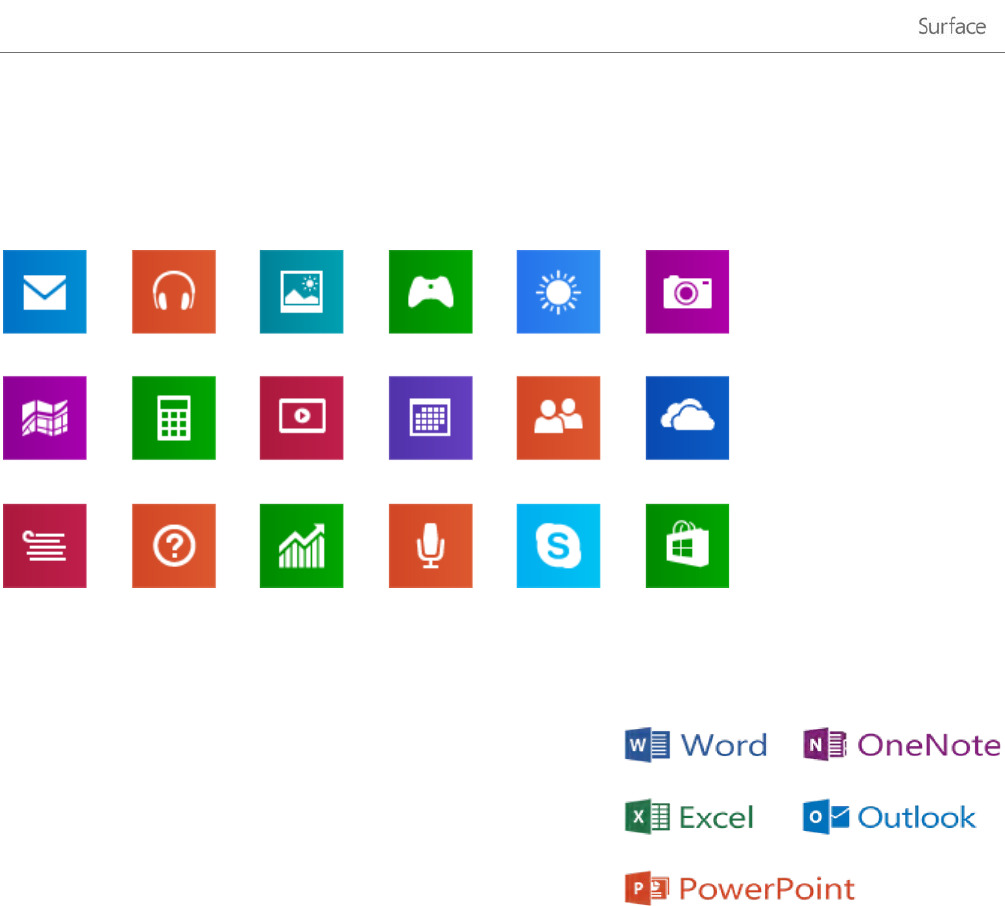Launch the OneDrive cloud tile
The height and width of the screenshot is (906, 1005).
coord(687,418)
